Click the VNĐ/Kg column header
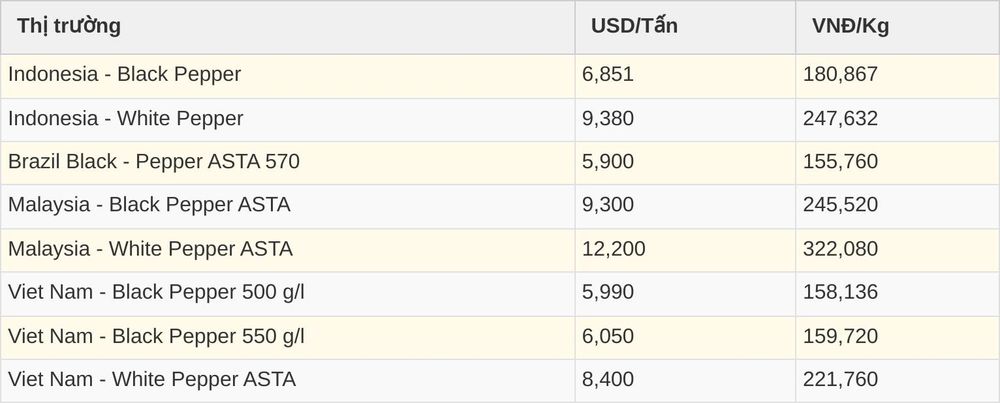 coord(897,27)
